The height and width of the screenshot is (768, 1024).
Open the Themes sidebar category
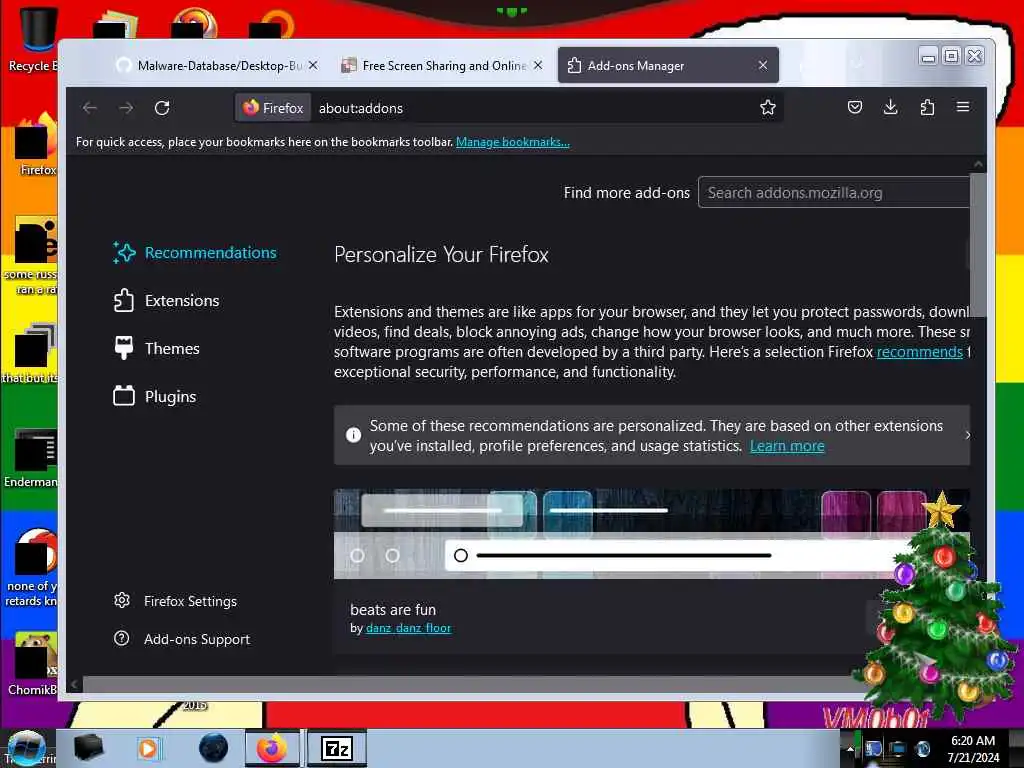156,348
